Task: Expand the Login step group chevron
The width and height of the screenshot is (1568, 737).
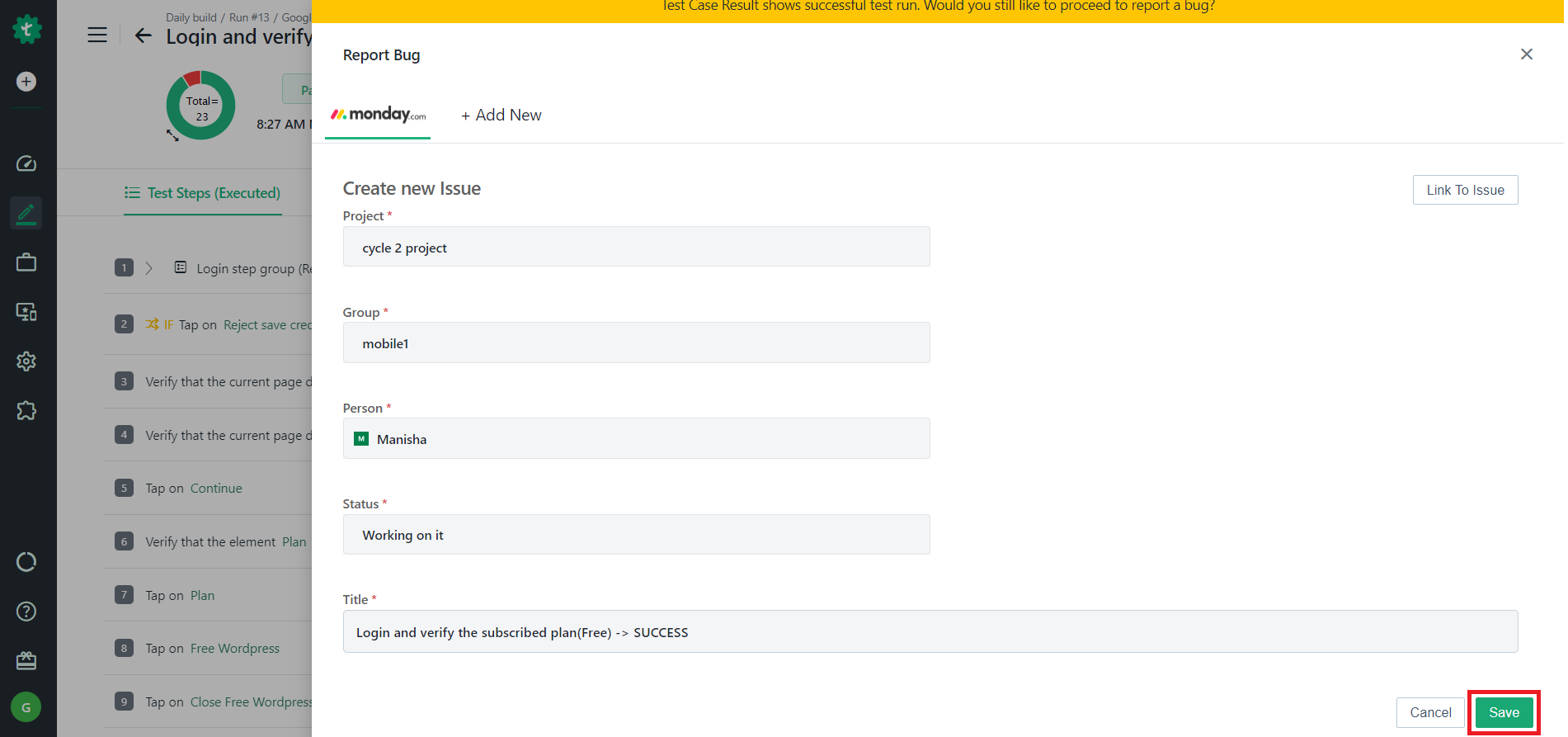Action: [149, 268]
